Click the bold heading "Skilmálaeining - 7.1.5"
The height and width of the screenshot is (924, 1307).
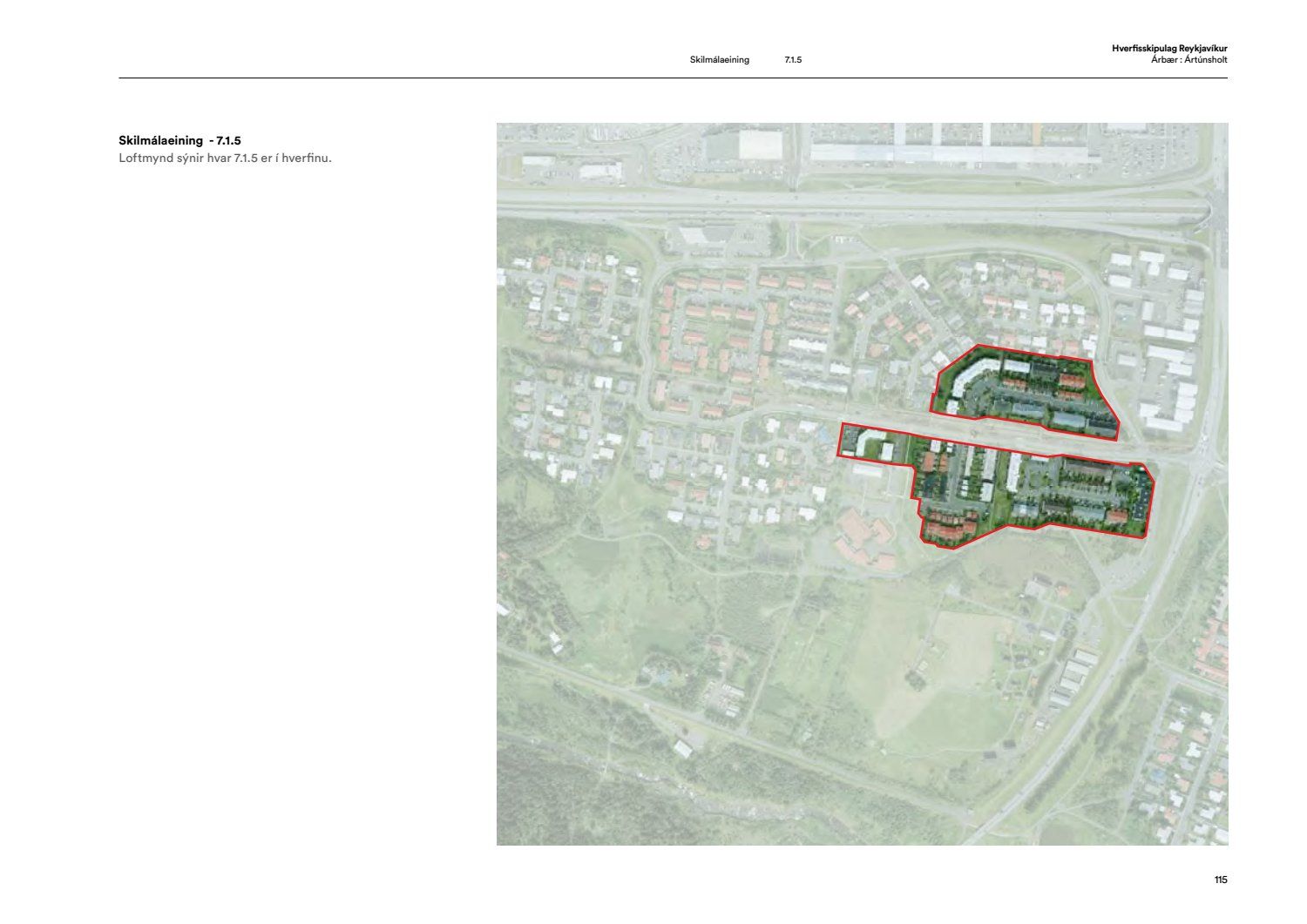tap(179, 140)
